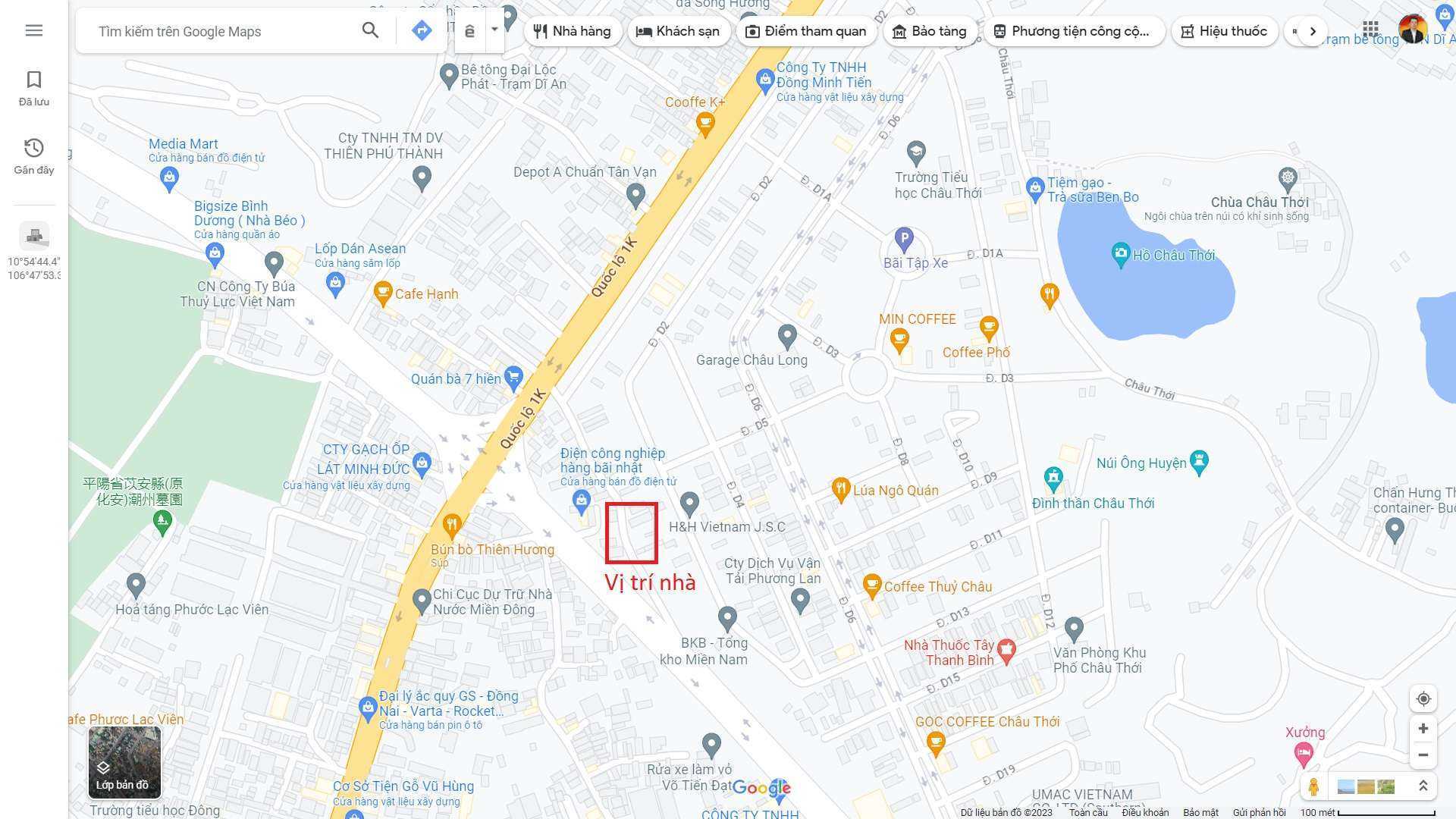Zoom out with the minus button
Viewport: 1456px width, 819px height.
1423,755
